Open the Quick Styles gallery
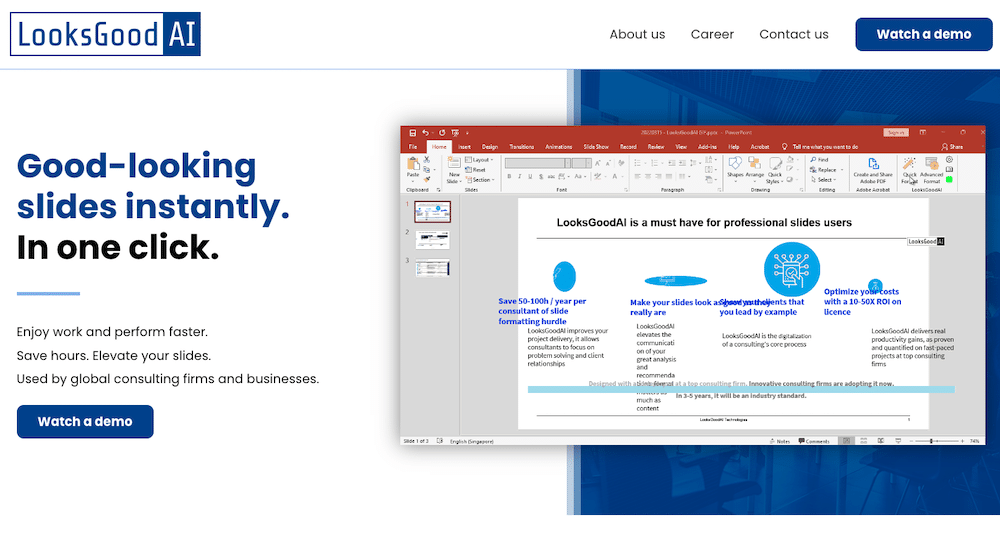The height and width of the screenshot is (553, 1000). pyautogui.click(x=775, y=171)
